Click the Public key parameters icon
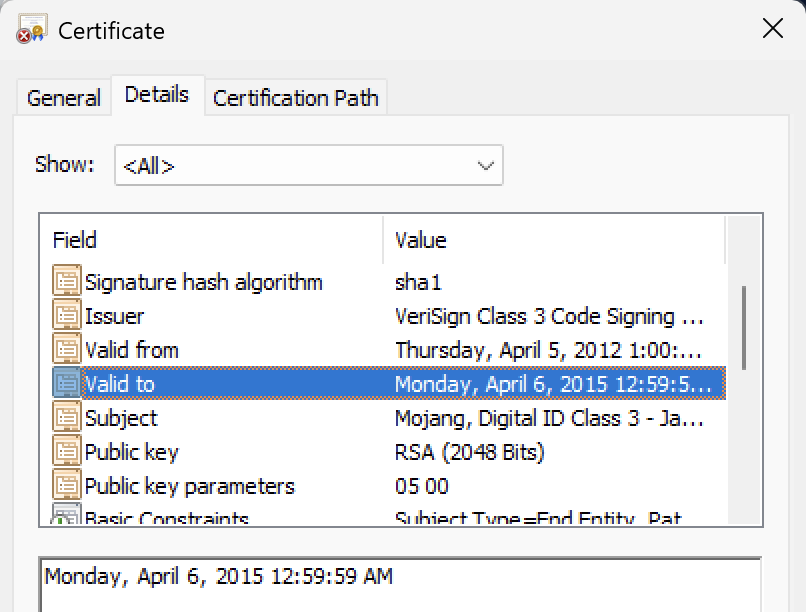The height and width of the screenshot is (612, 806). (x=66, y=486)
